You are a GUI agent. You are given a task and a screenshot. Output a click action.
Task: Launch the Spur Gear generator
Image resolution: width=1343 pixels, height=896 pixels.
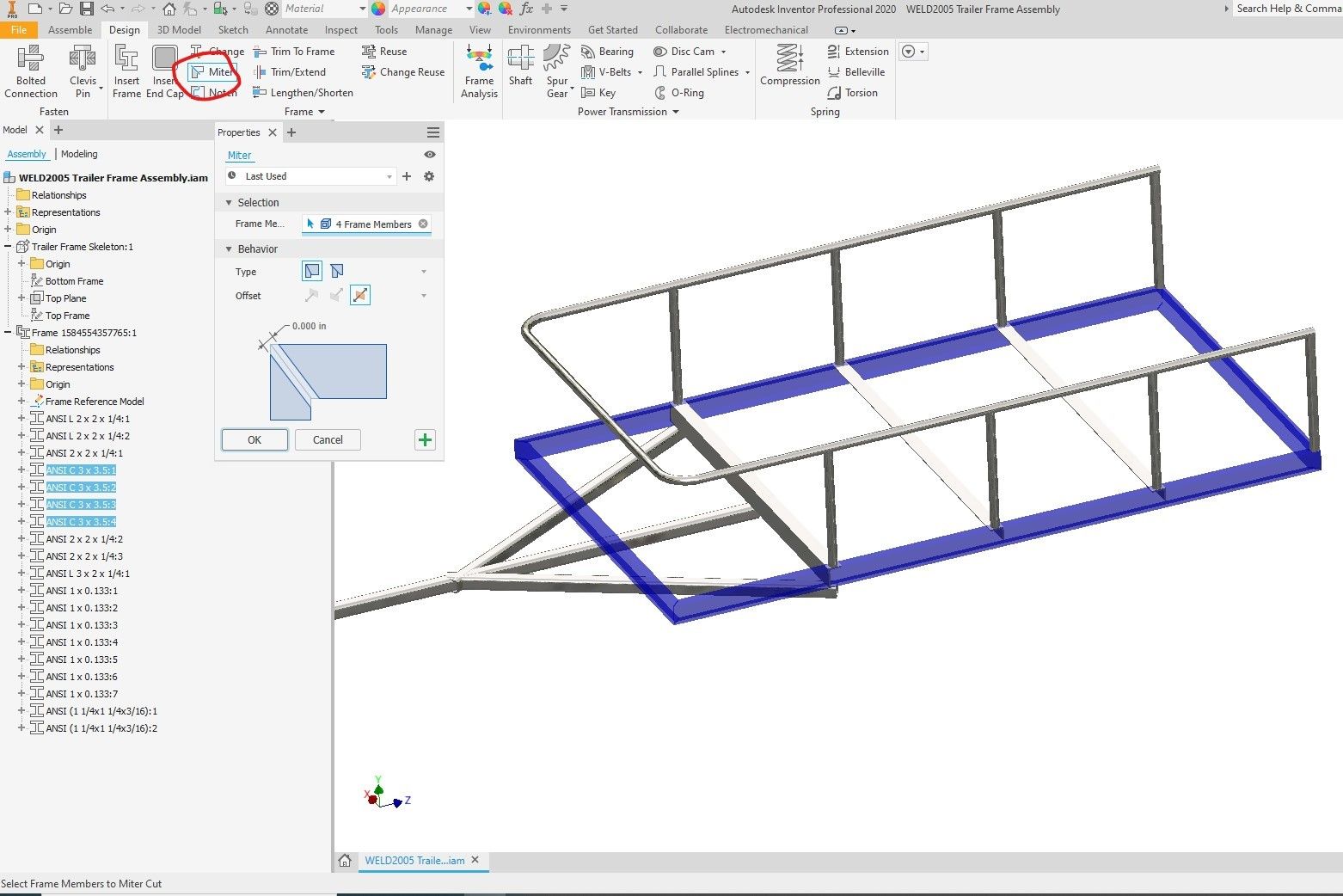pyautogui.click(x=557, y=71)
